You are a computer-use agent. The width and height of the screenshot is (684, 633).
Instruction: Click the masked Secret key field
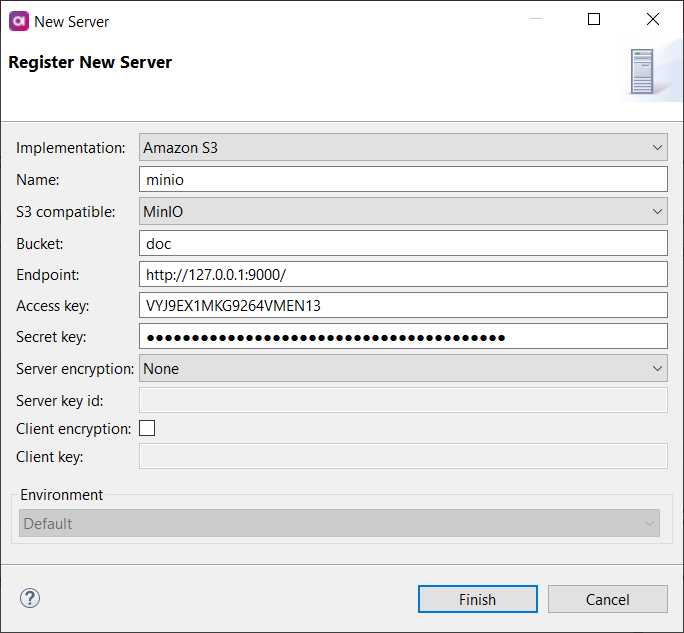coord(403,337)
